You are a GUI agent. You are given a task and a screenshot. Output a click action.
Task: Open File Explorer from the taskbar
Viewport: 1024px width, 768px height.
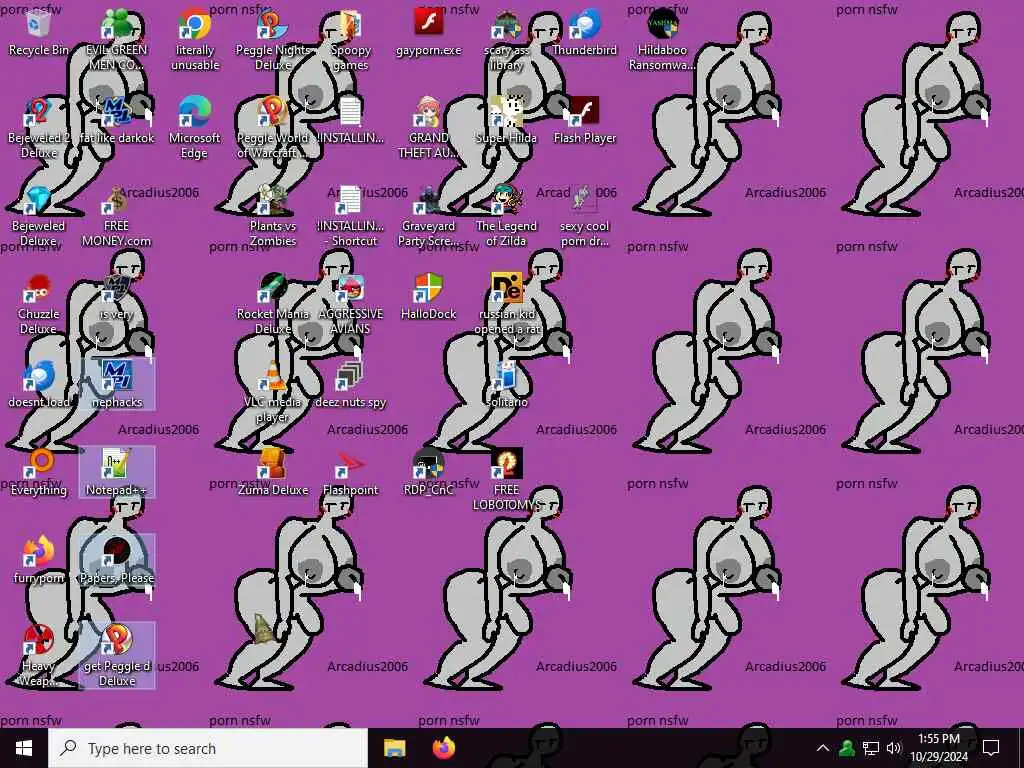[x=394, y=748]
